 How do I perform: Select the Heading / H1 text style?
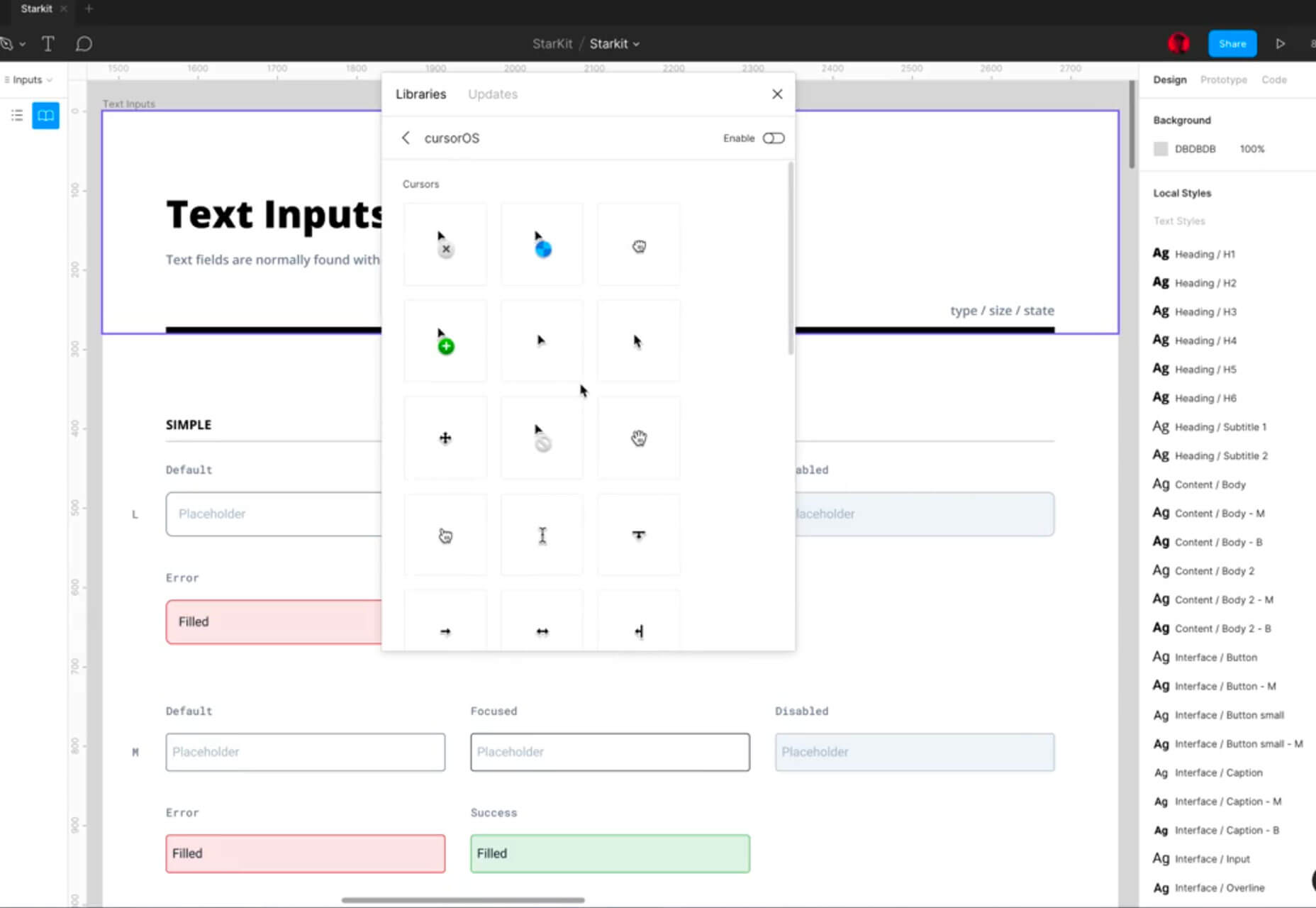pos(1204,254)
